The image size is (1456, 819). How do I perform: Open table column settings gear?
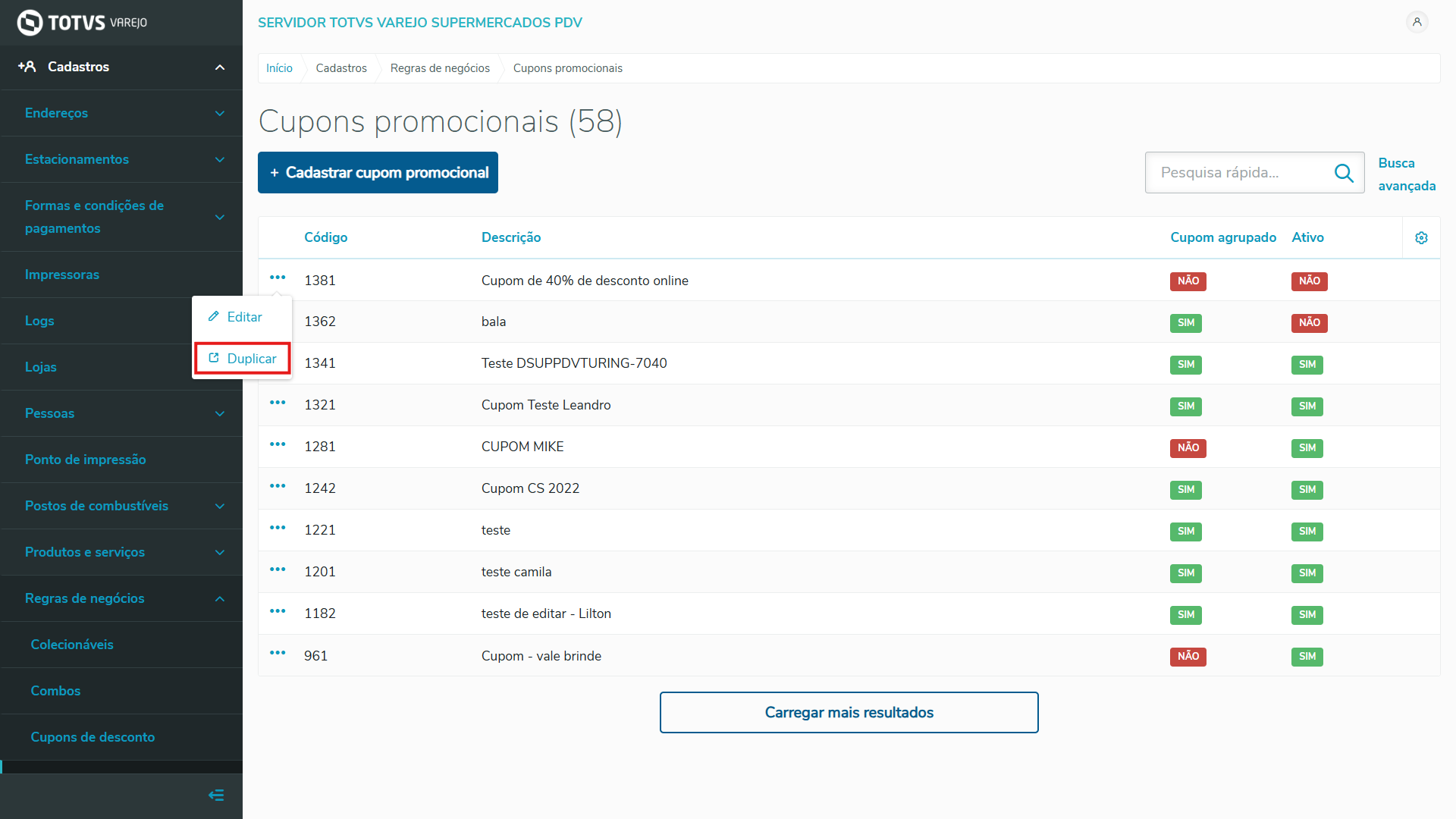[1421, 238]
